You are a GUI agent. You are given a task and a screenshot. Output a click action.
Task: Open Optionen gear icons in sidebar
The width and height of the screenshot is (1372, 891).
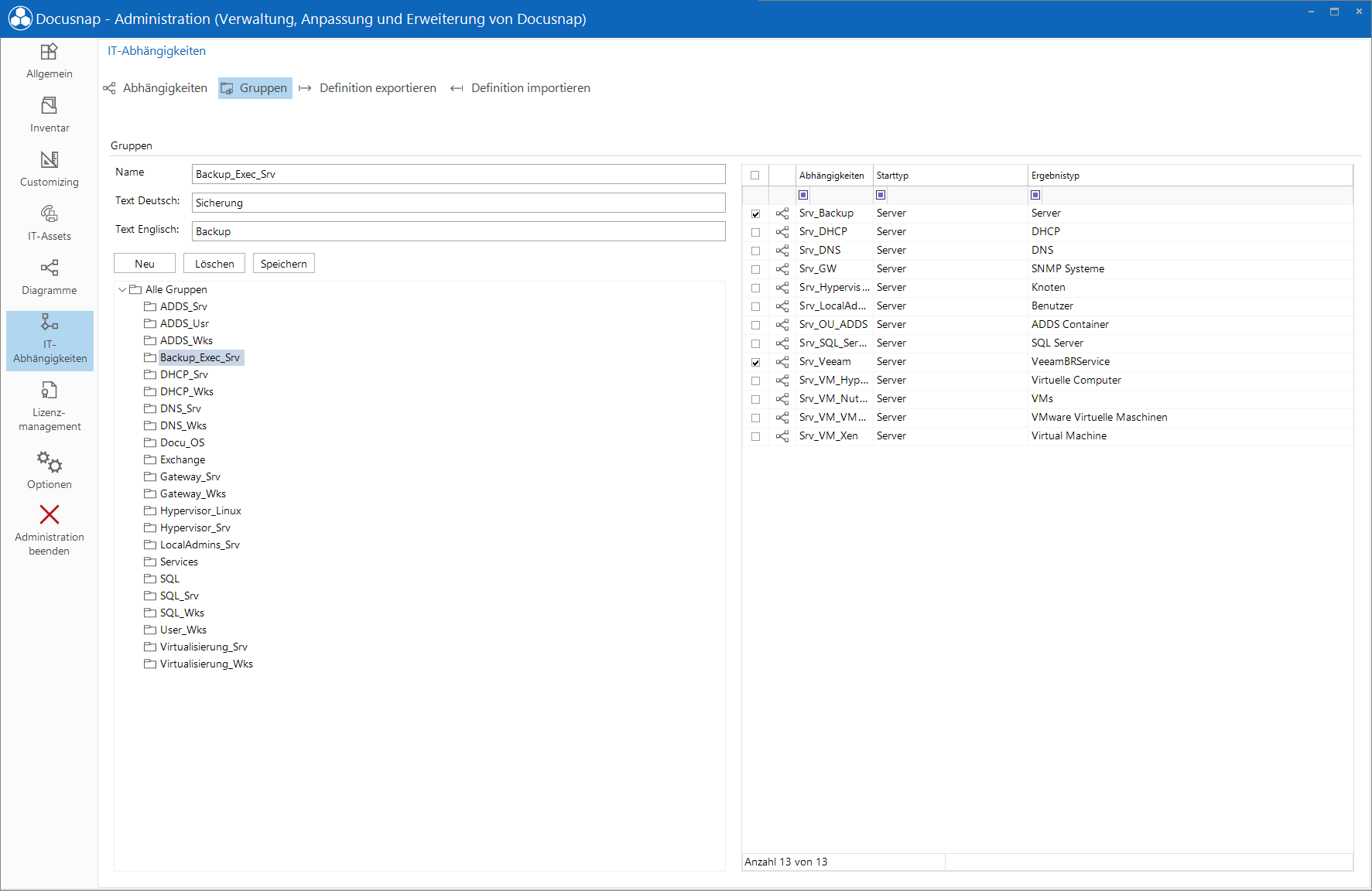coord(50,463)
